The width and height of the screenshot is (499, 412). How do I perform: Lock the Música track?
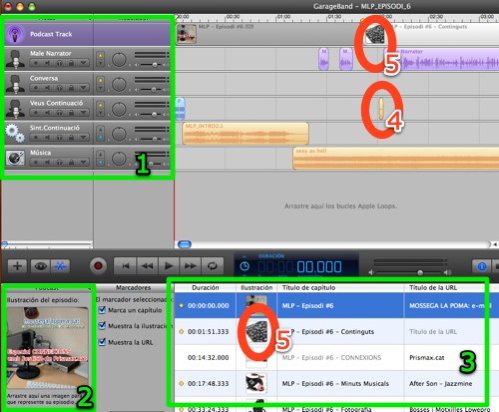71,162
